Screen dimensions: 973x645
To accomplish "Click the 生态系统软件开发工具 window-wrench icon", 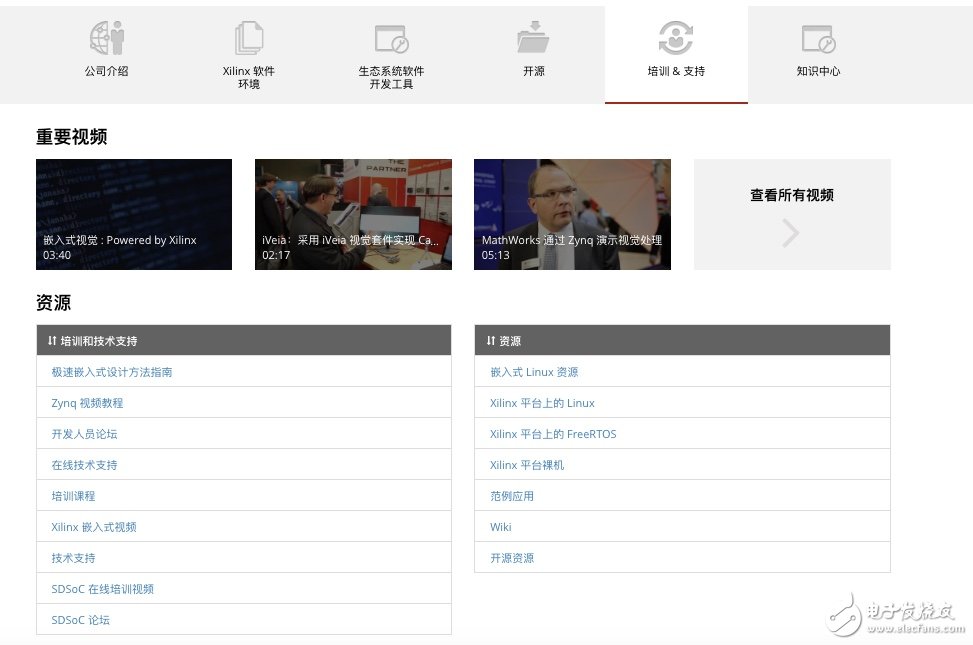I will pos(392,38).
